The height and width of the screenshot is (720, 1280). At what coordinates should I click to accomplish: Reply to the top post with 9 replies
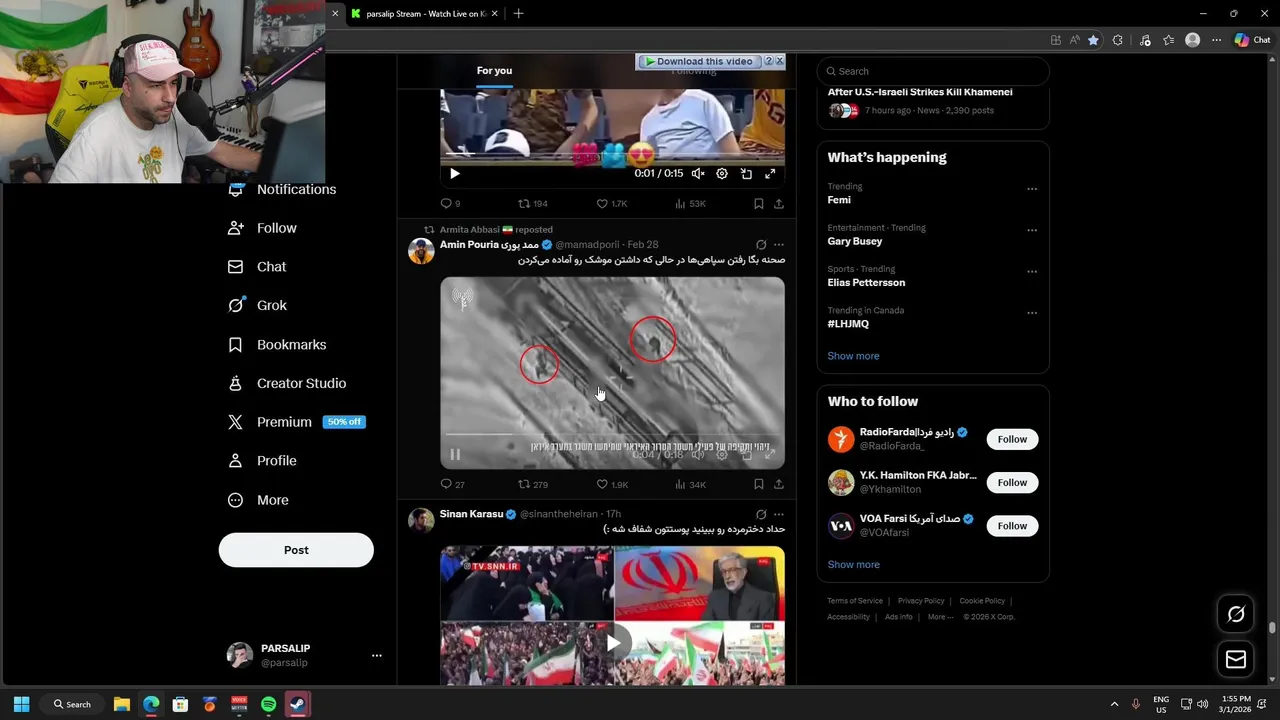[451, 204]
